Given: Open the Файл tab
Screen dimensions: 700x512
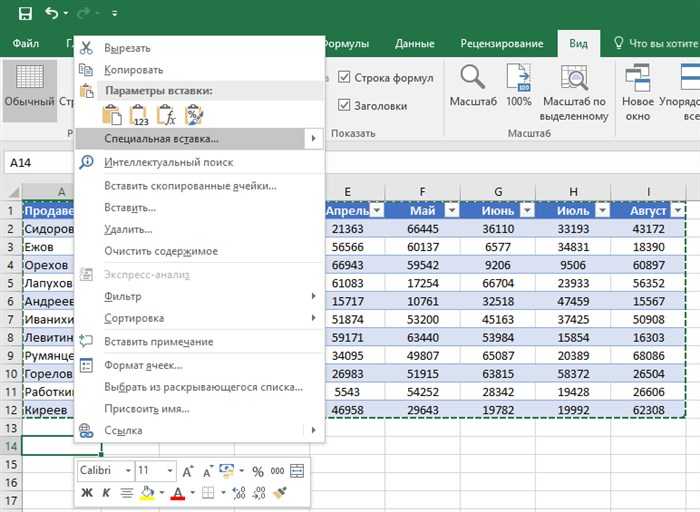Looking at the screenshot, I should tap(26, 43).
